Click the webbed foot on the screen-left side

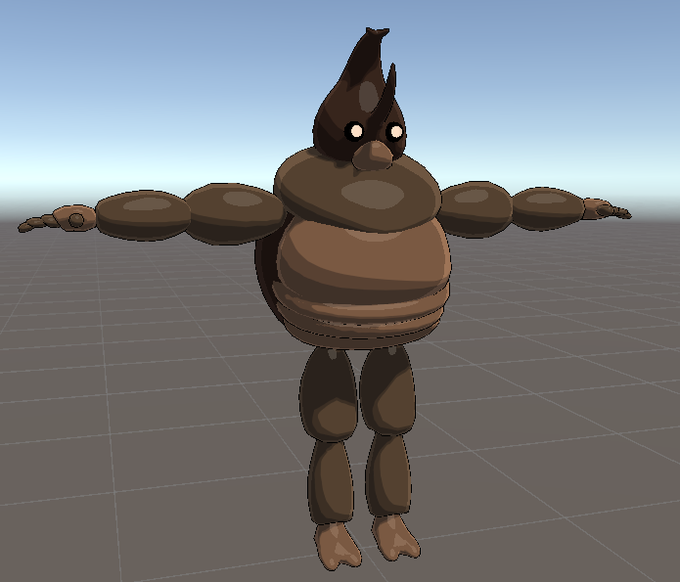point(338,546)
